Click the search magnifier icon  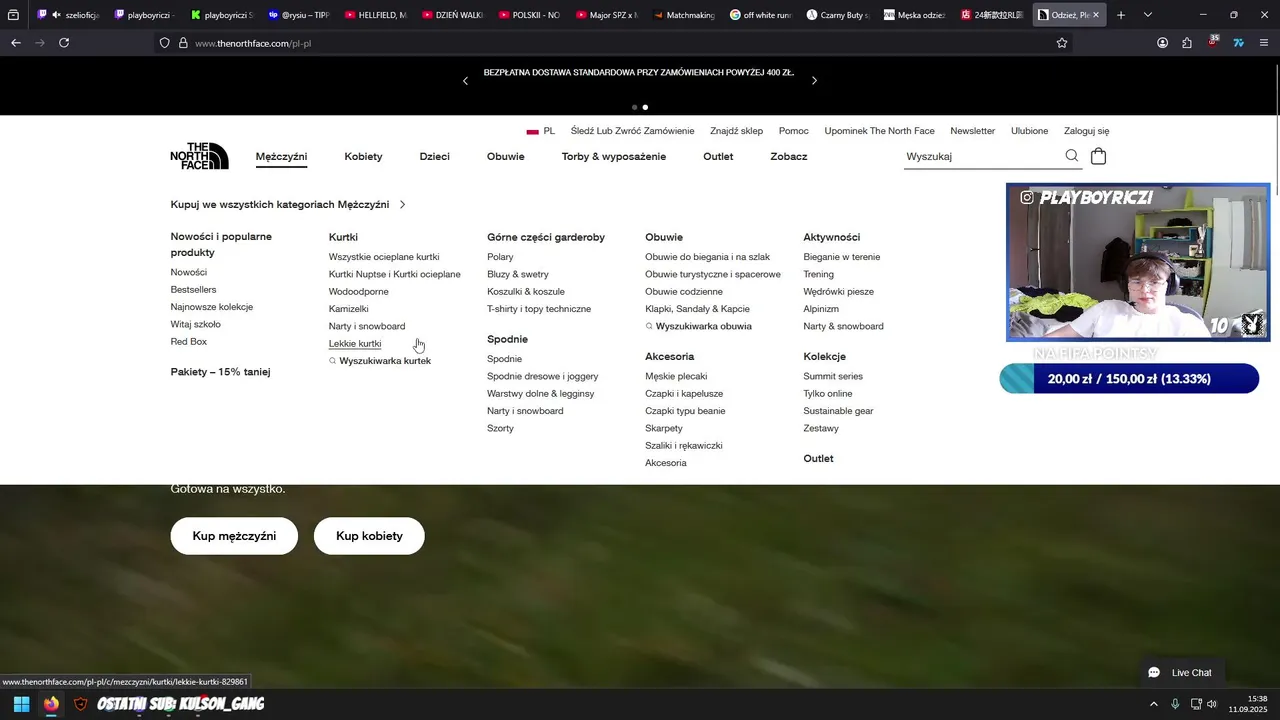[1072, 156]
